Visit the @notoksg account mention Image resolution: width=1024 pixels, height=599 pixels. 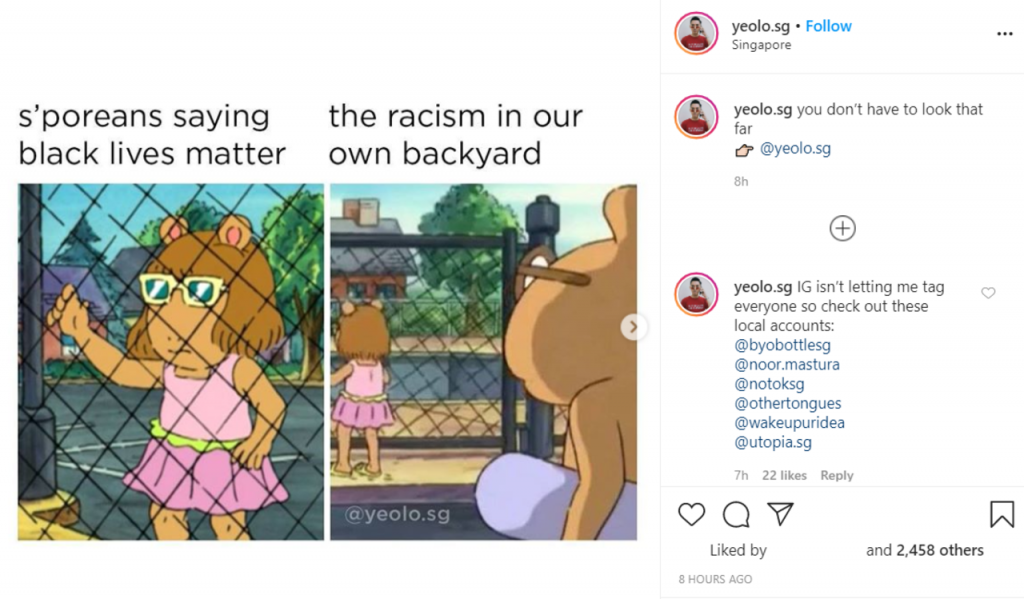point(769,384)
